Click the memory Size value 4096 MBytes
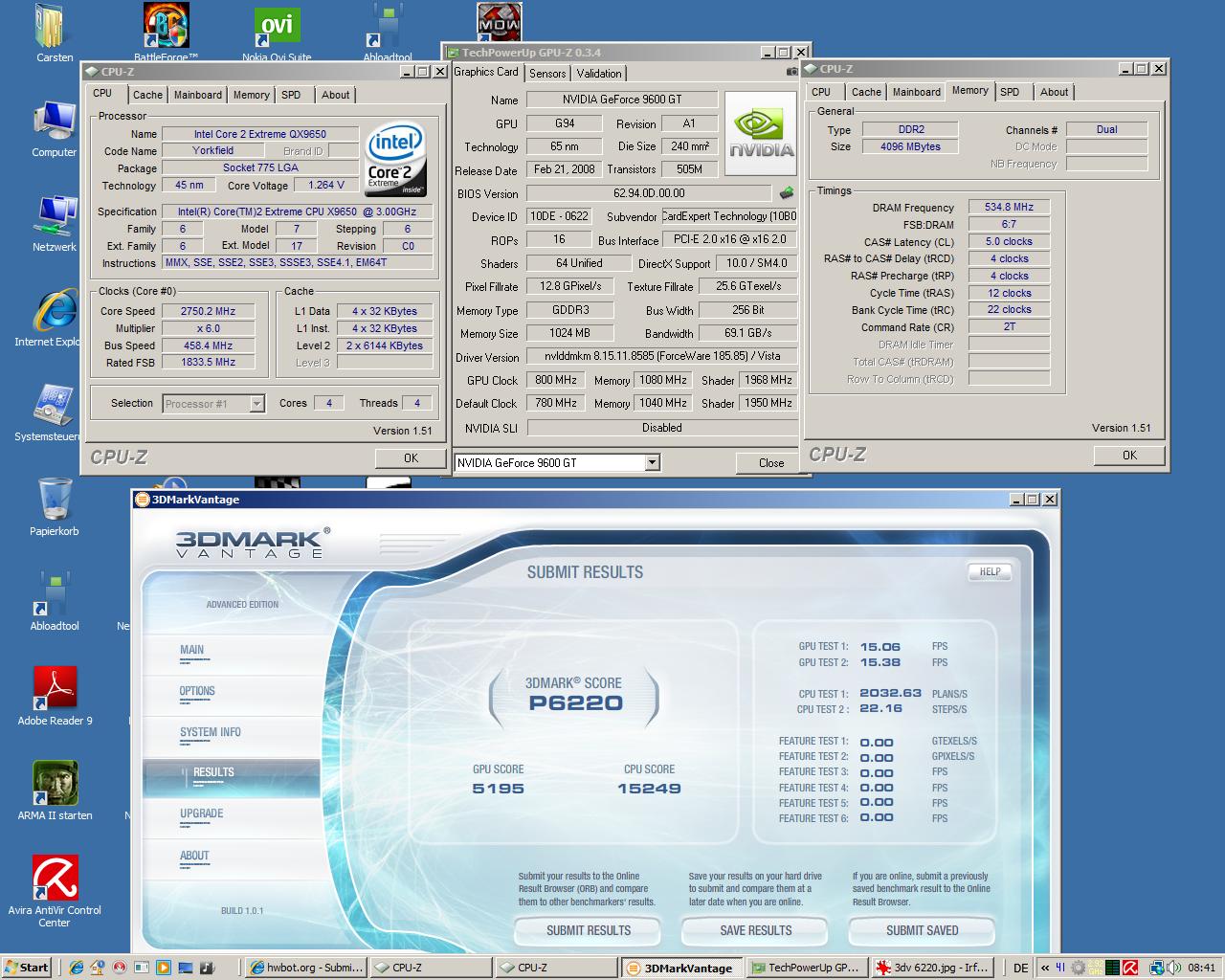The width and height of the screenshot is (1225, 980). click(910, 146)
